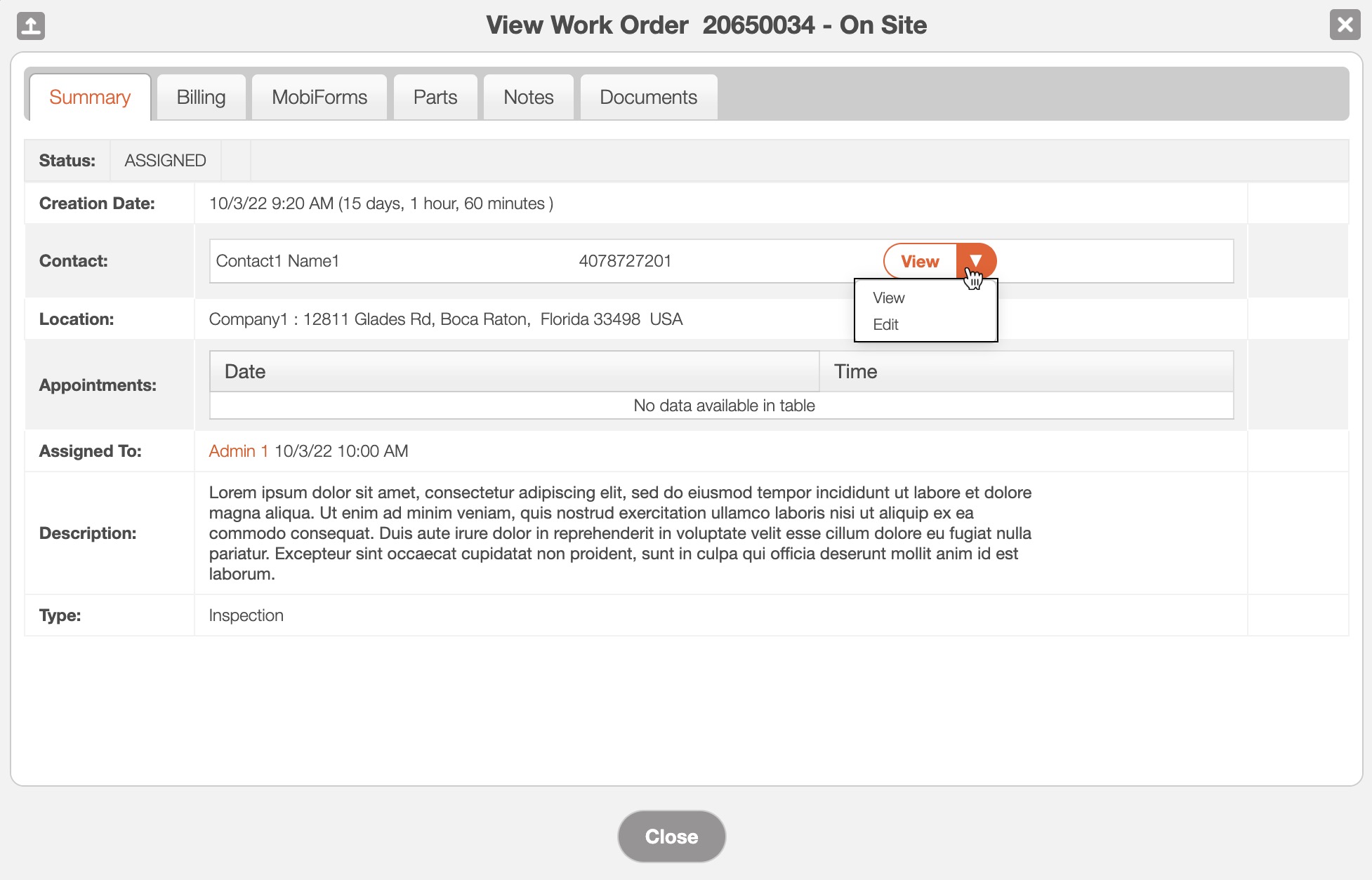The image size is (1372, 880).
Task: Click the Company1 location address text
Action: (445, 319)
